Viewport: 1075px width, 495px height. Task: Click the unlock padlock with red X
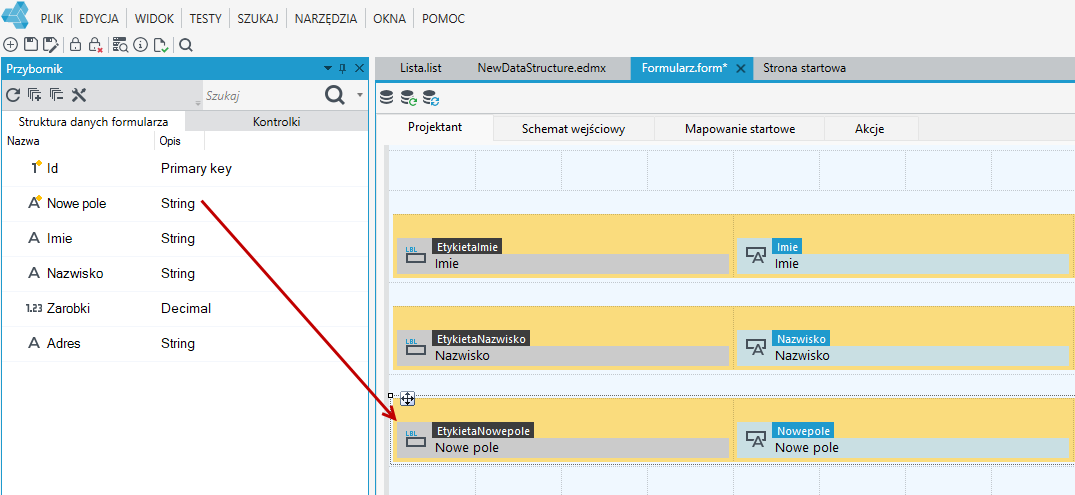(96, 45)
